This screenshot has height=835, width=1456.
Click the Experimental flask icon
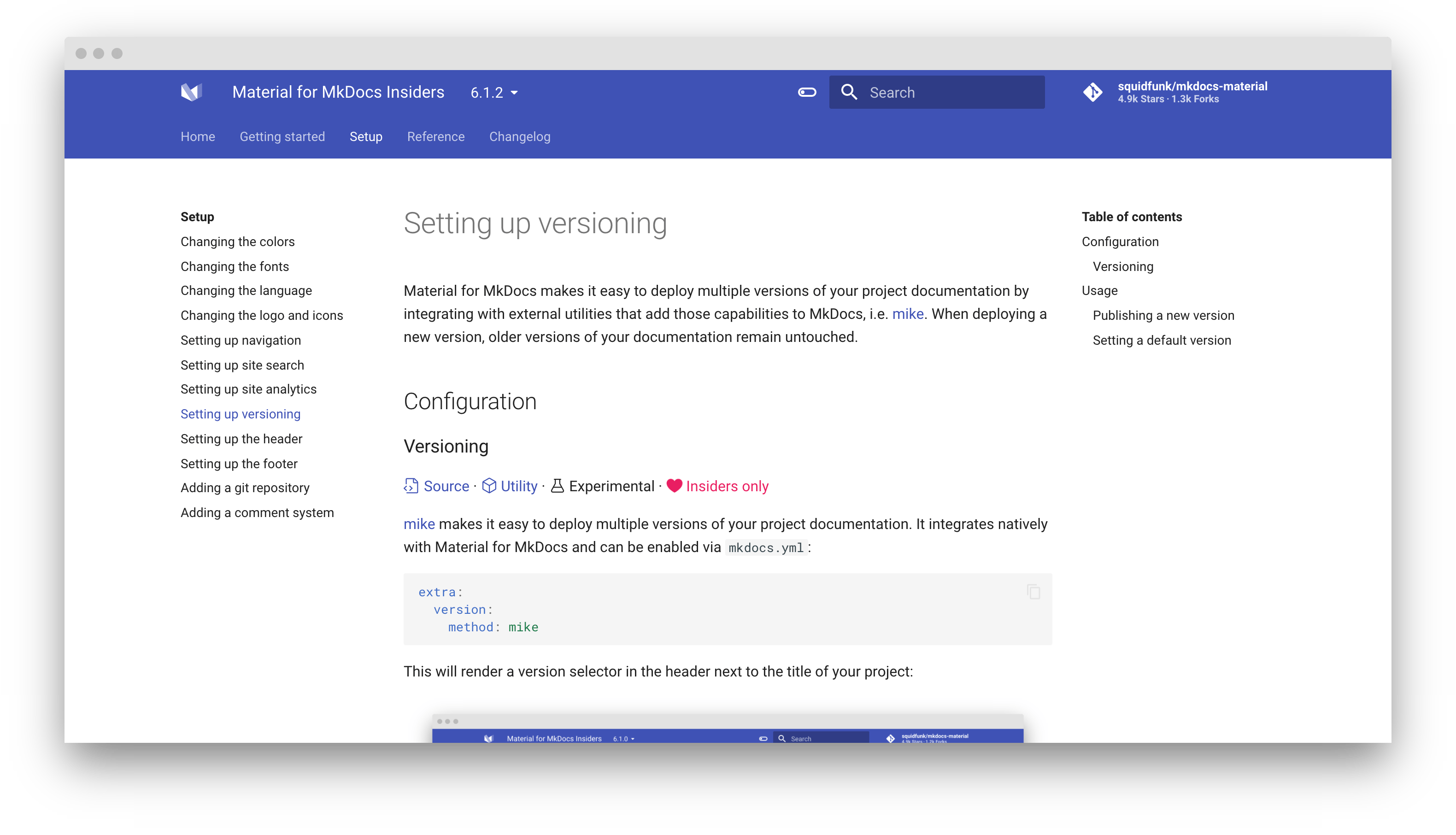point(558,486)
